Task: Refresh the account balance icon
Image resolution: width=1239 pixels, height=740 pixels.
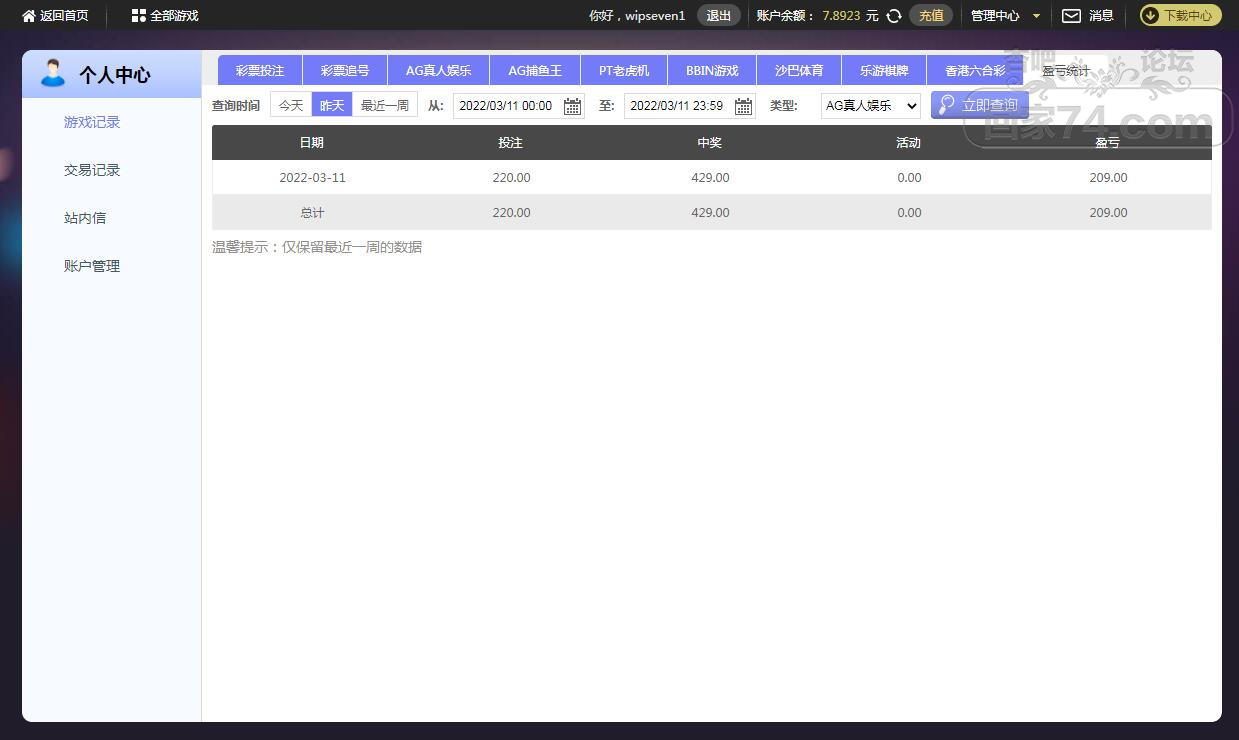Action: coord(894,16)
